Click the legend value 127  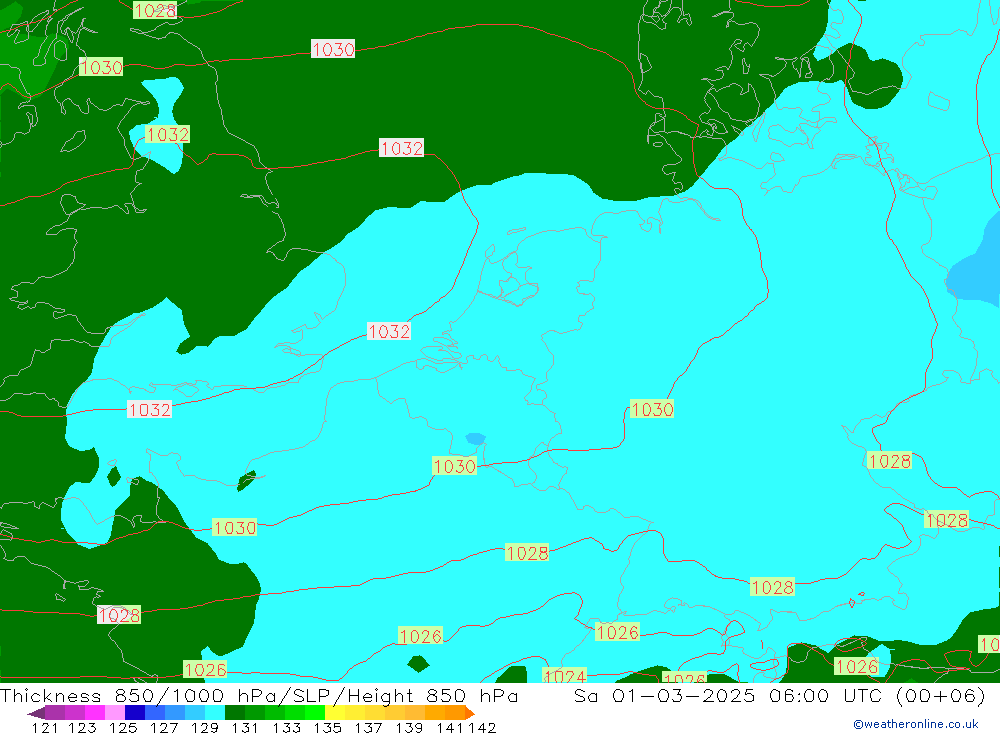point(164,728)
